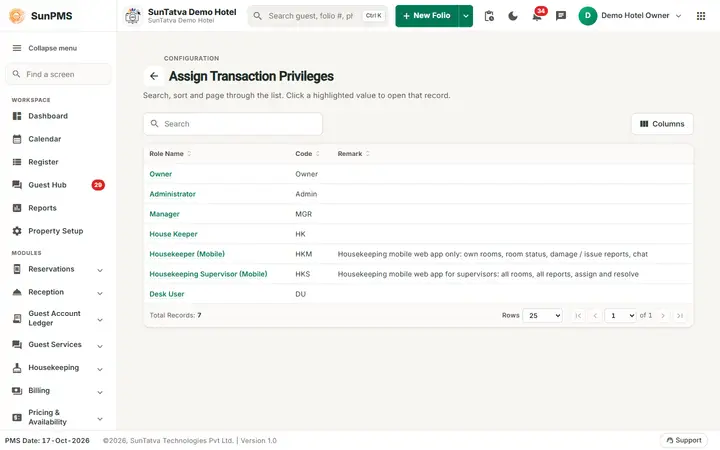Open Housekeeping Supervisor (Mobile) role record

point(208,274)
